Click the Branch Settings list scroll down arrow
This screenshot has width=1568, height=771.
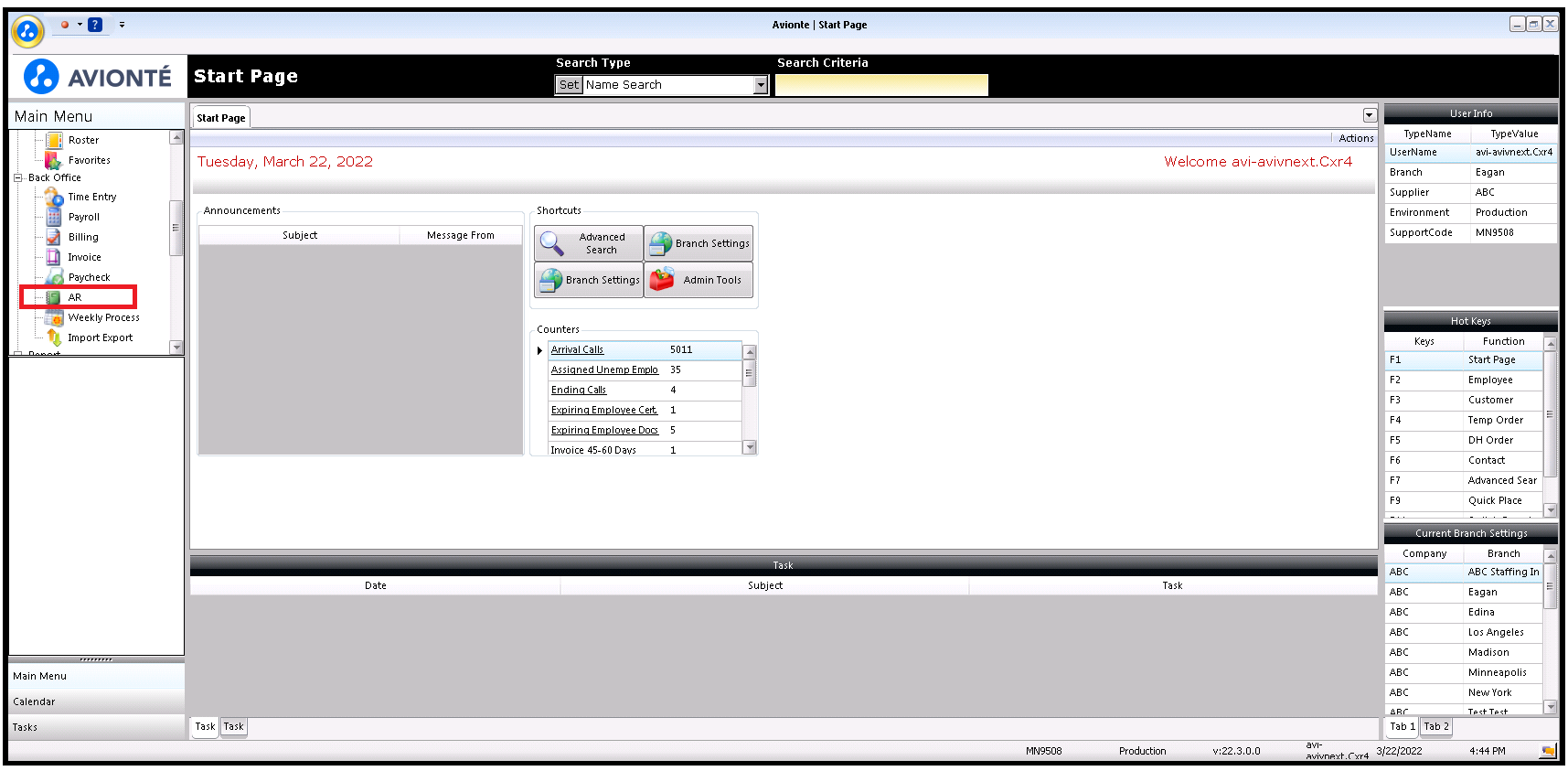tap(1550, 706)
